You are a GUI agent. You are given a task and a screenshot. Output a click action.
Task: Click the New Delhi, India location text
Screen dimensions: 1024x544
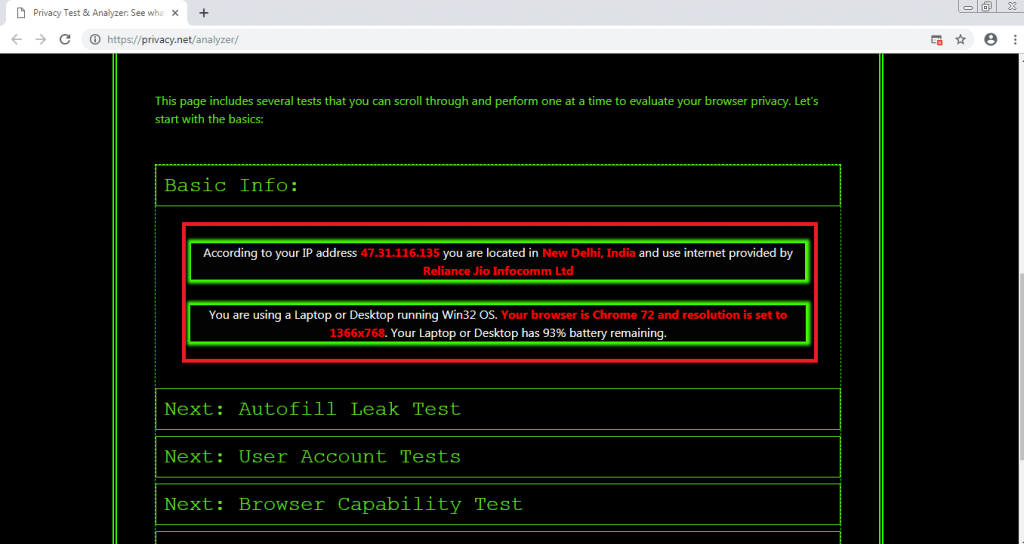(588, 253)
